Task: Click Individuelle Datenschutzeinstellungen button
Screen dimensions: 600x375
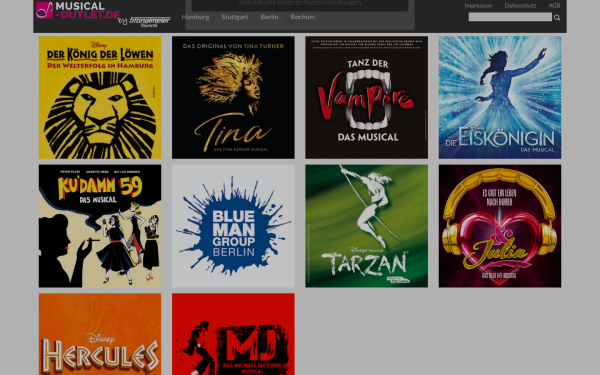Action: pos(300,4)
